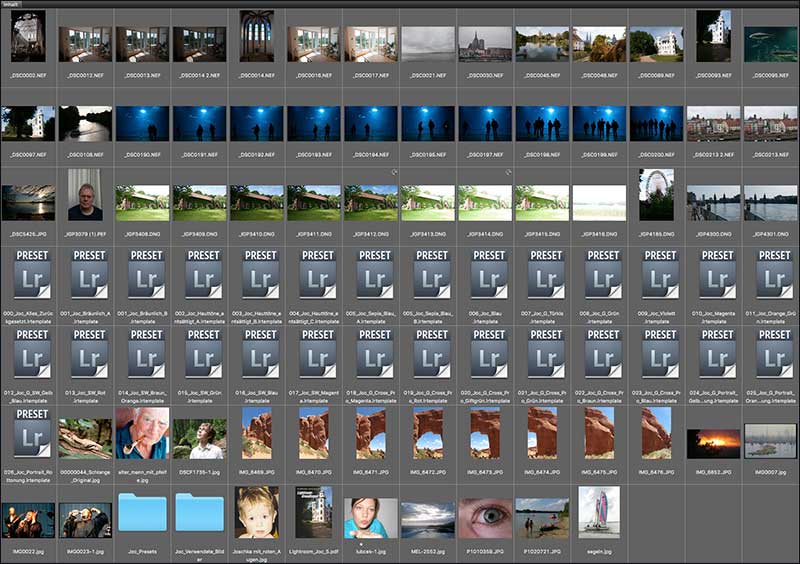Open the Joc_Verwendete_Bilder folder

click(x=199, y=511)
